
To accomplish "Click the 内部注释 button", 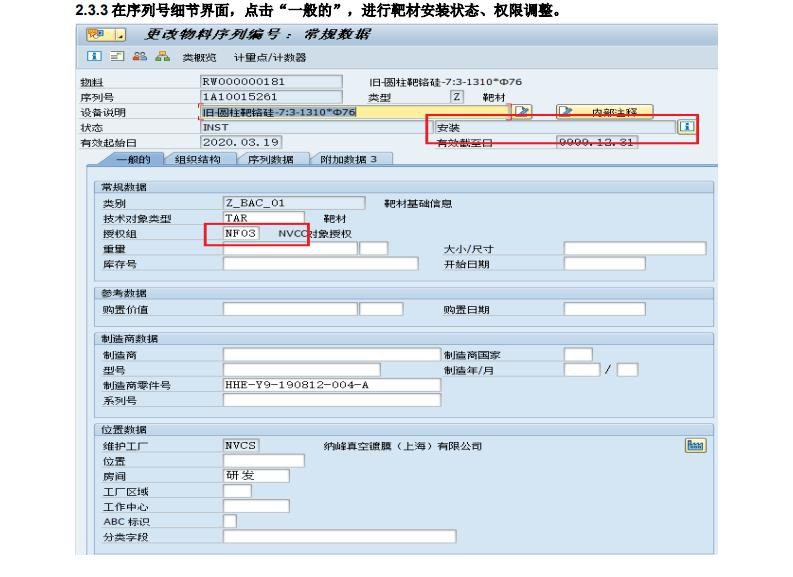I will 604,112.
